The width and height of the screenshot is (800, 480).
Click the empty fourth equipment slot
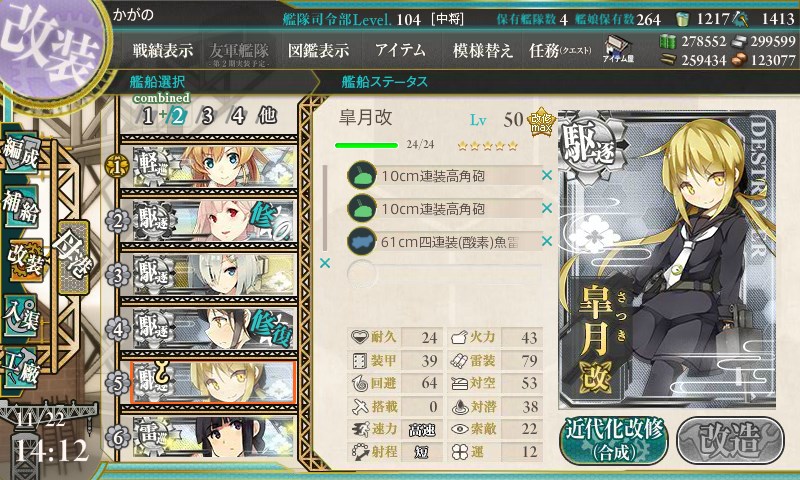(x=445, y=274)
